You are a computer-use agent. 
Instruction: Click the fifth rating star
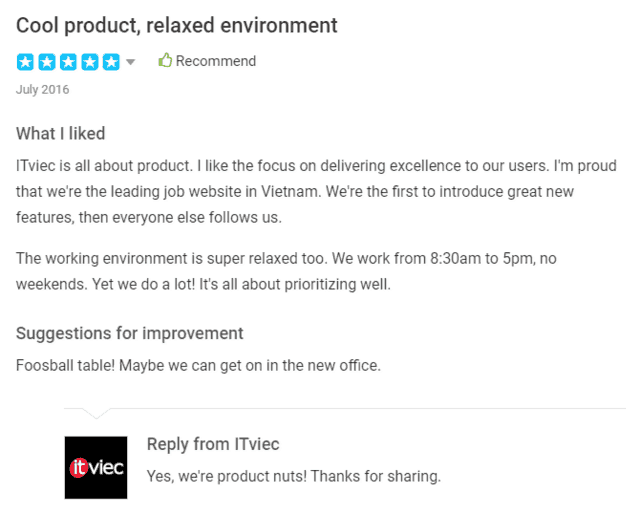[x=111, y=62]
